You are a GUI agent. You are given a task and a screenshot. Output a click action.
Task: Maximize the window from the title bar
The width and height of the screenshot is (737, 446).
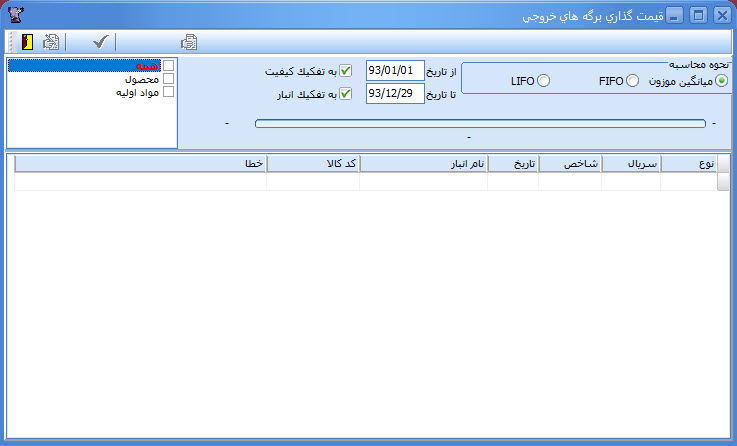698,15
